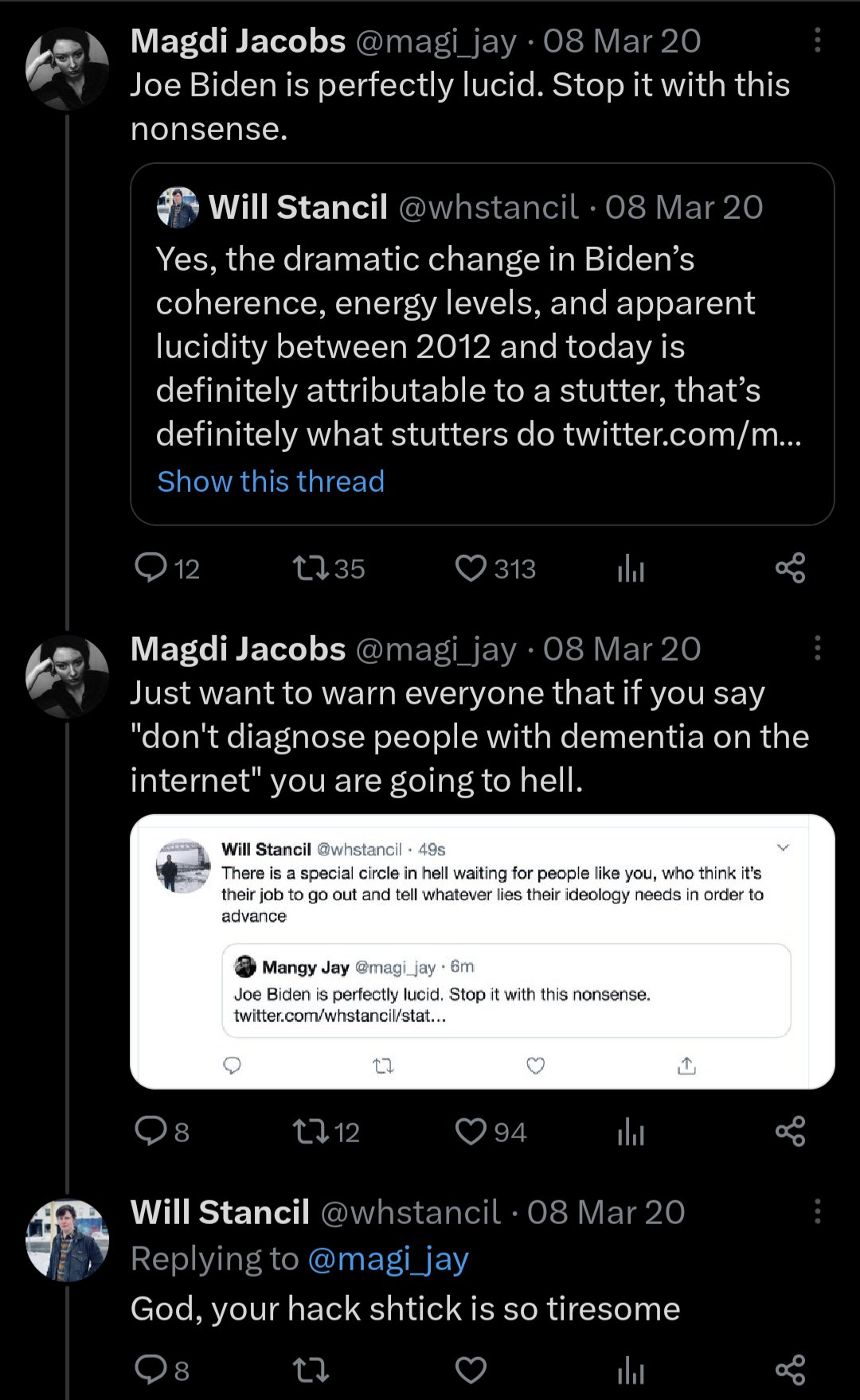860x1400 pixels.
Task: View analytics of the second Magdi tweet
Action: pos(631,1131)
